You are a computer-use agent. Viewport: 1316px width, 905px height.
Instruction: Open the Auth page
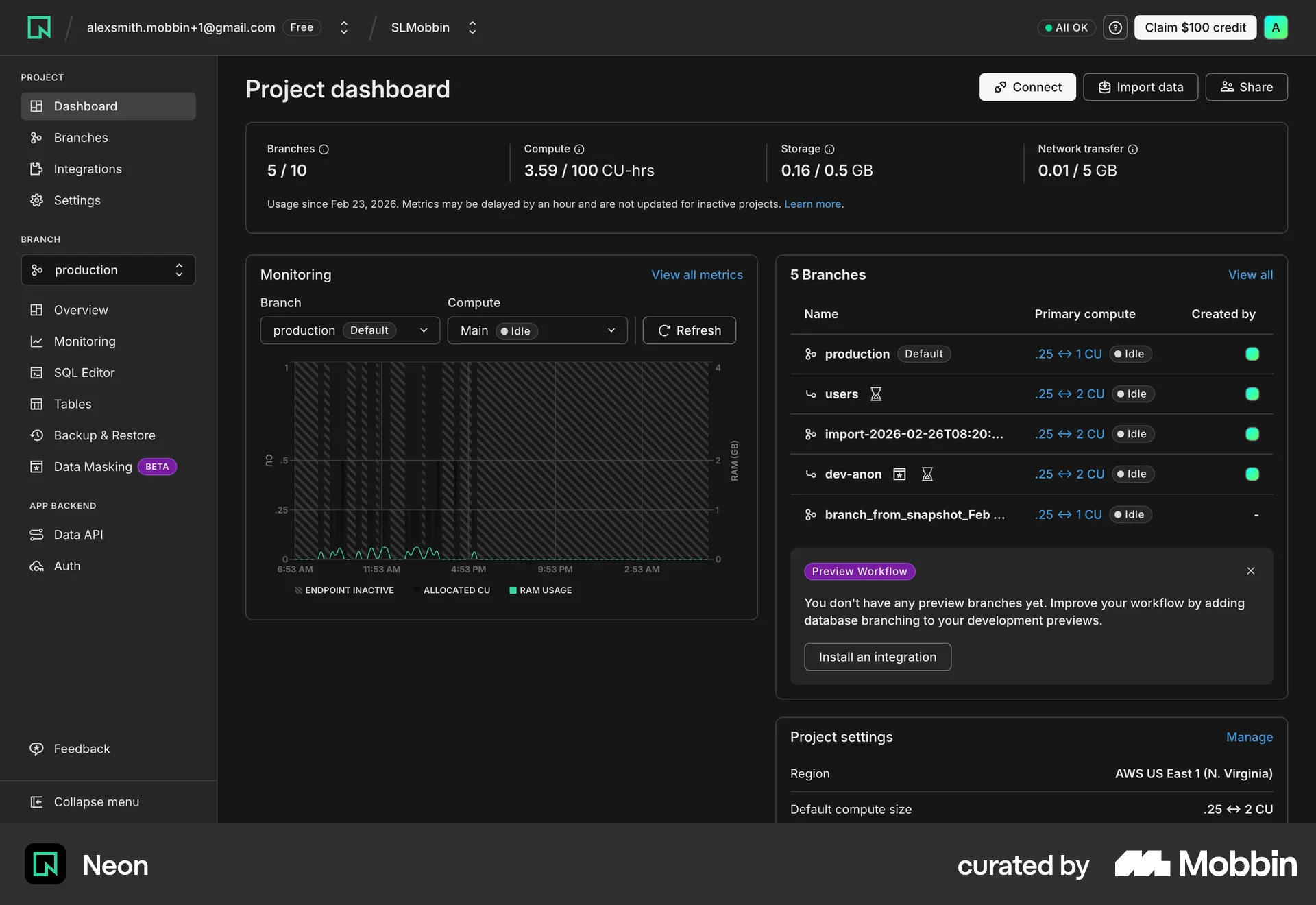tap(108, 566)
